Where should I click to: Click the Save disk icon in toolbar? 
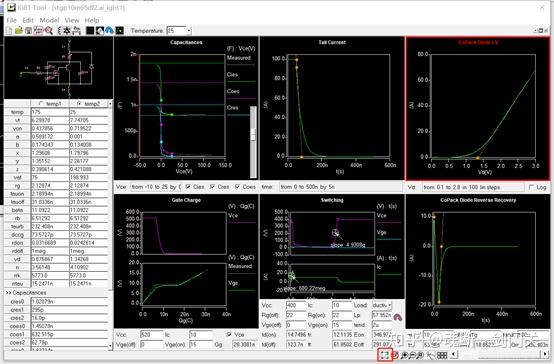[29, 31]
